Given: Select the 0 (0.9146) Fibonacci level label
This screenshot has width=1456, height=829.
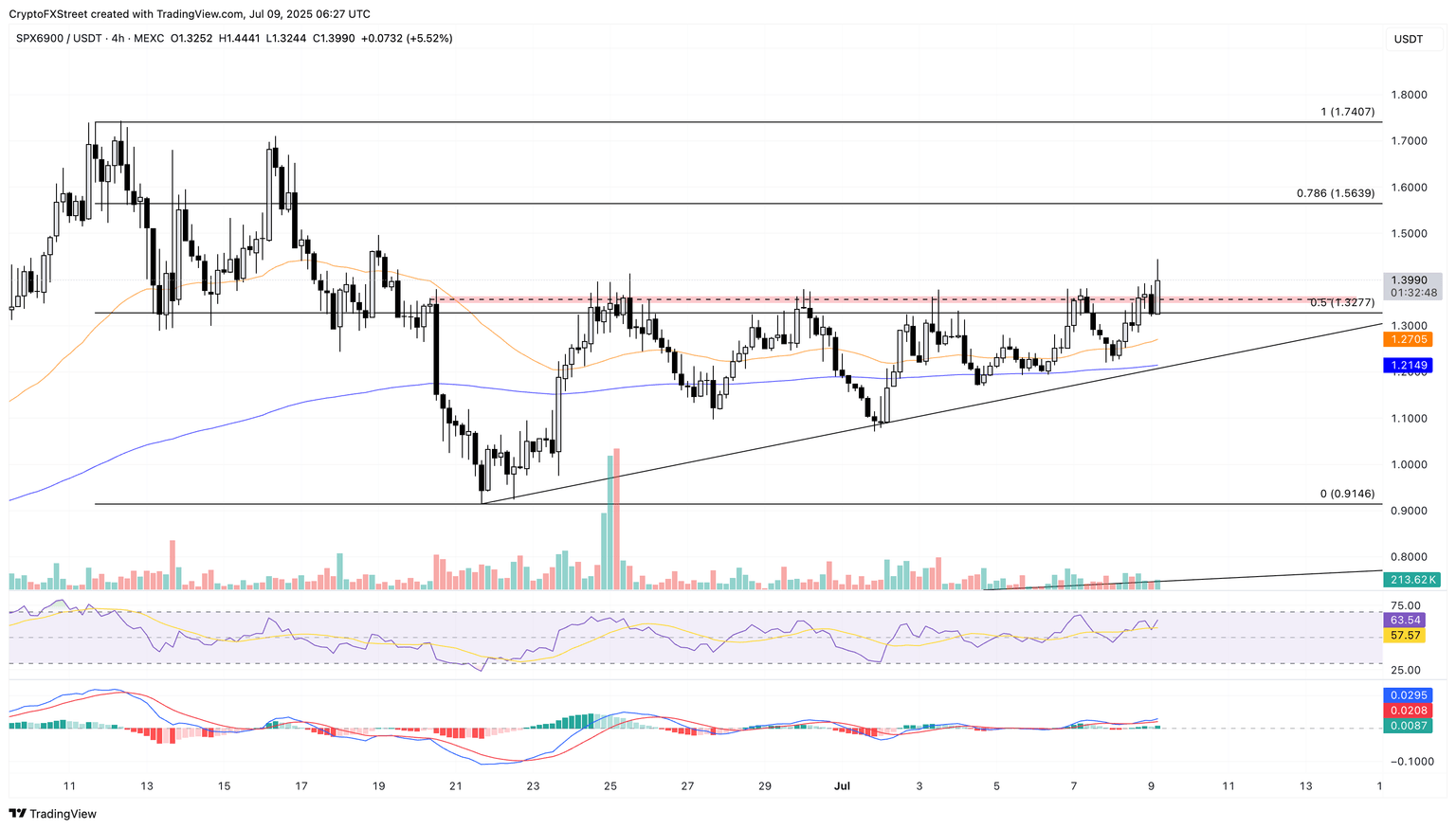Looking at the screenshot, I should click(1347, 494).
